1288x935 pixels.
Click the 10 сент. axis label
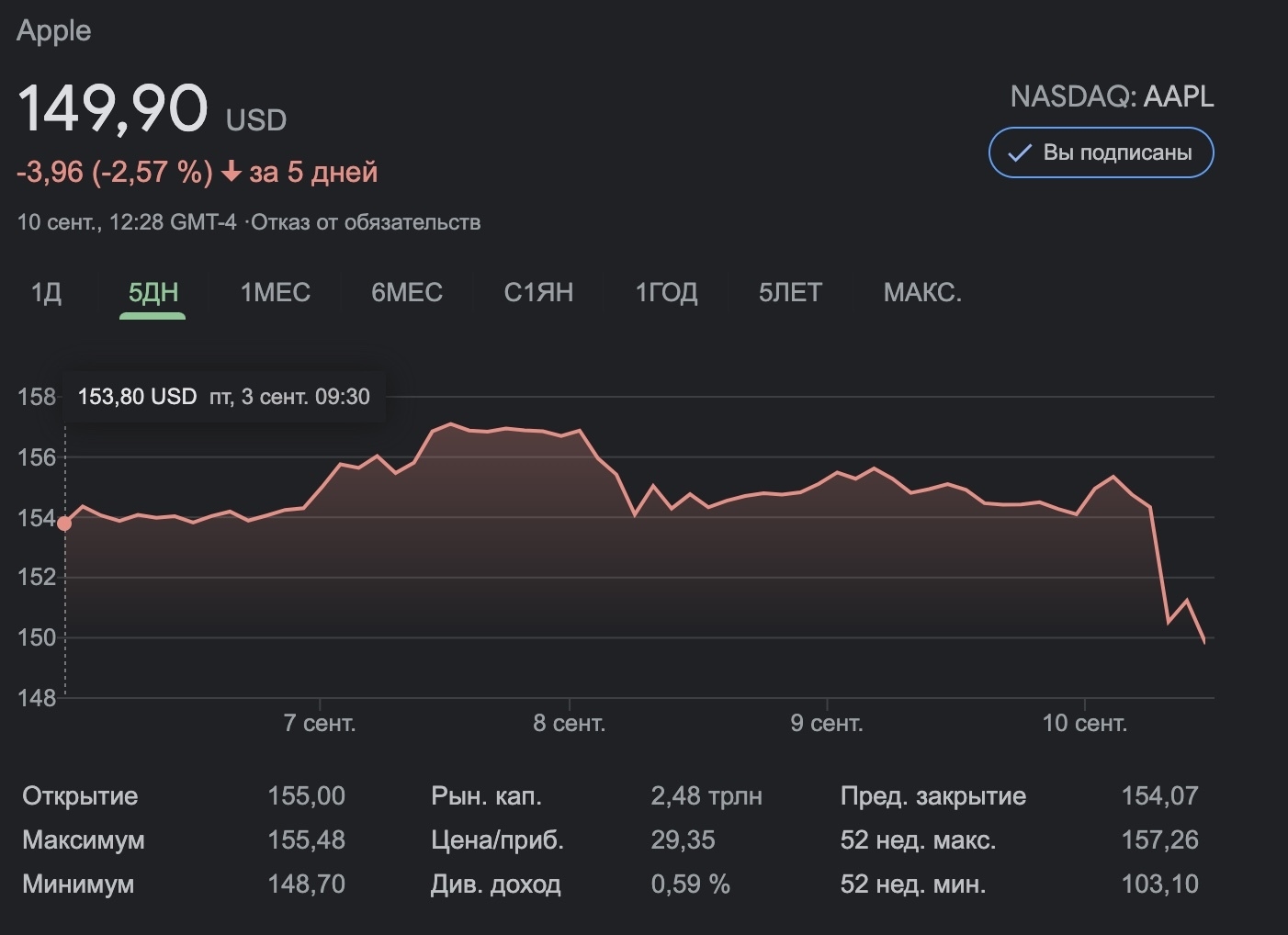pos(1084,724)
